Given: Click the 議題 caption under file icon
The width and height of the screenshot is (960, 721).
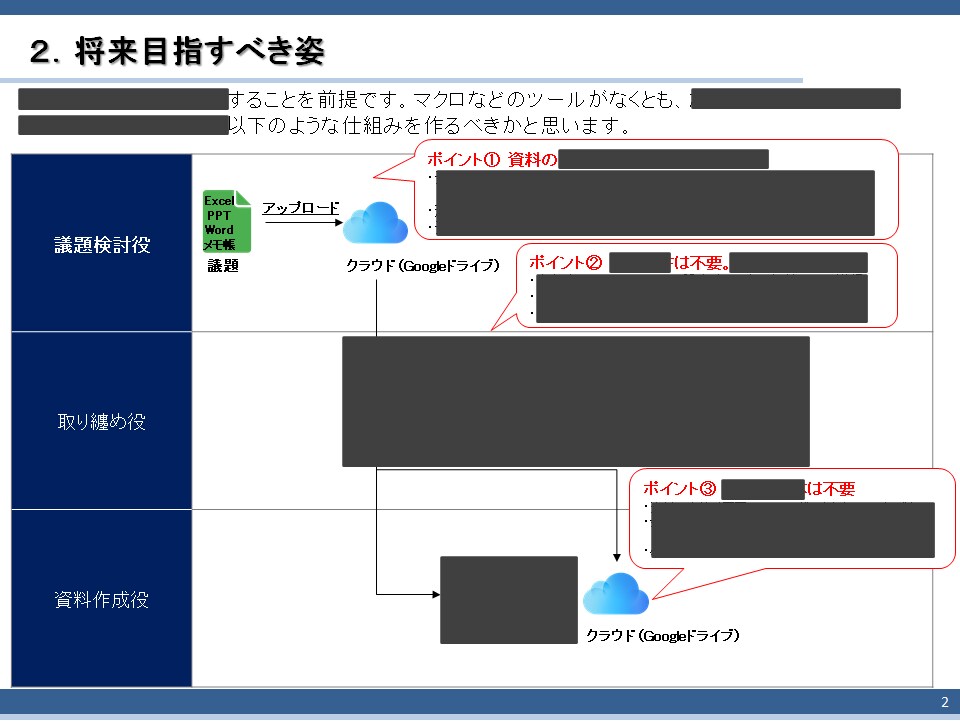Looking at the screenshot, I should (223, 265).
